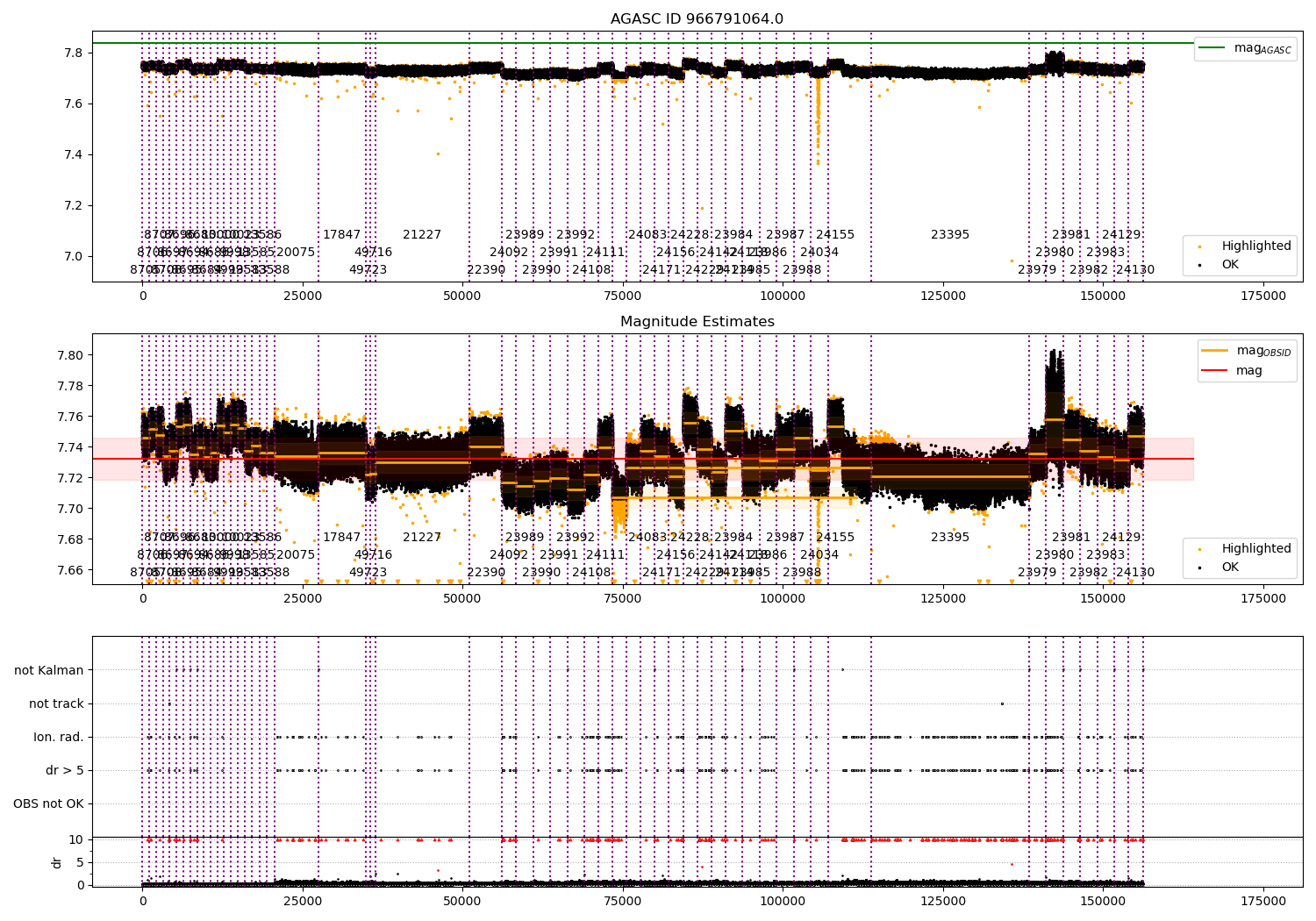The image size is (1316, 921).
Task: Click y-tick '7.72' in middle plot
Action: point(70,478)
